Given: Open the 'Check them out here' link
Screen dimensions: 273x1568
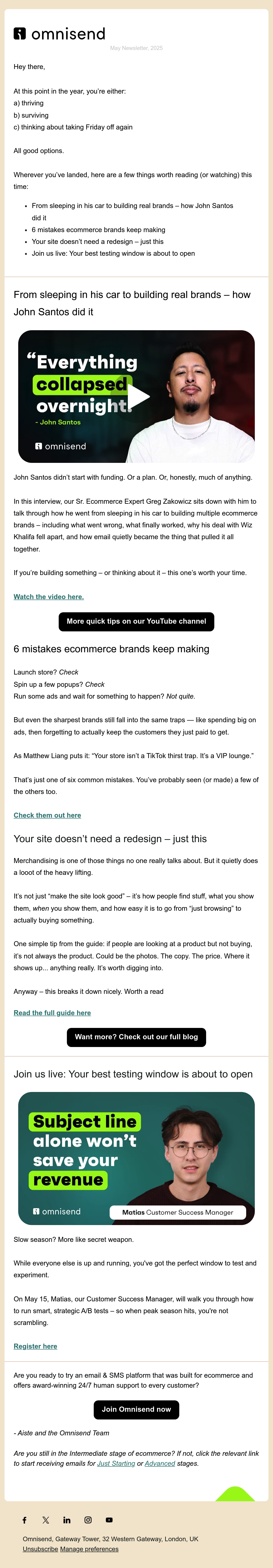Looking at the screenshot, I should pos(47,815).
